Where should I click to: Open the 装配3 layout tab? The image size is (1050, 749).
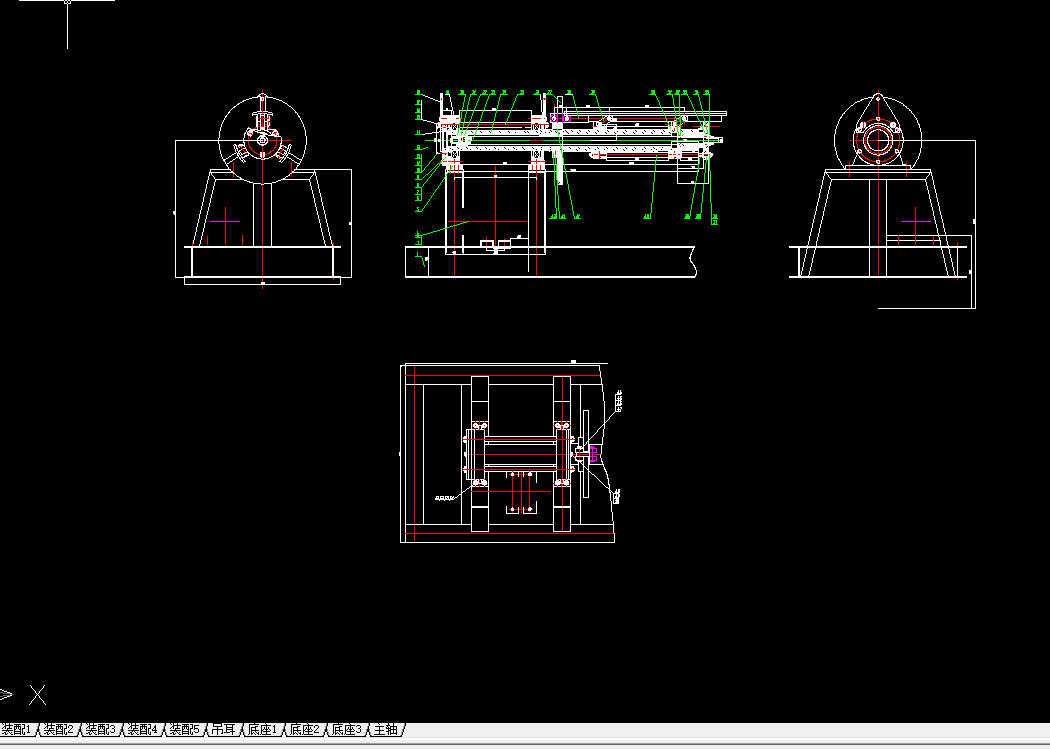pos(100,730)
